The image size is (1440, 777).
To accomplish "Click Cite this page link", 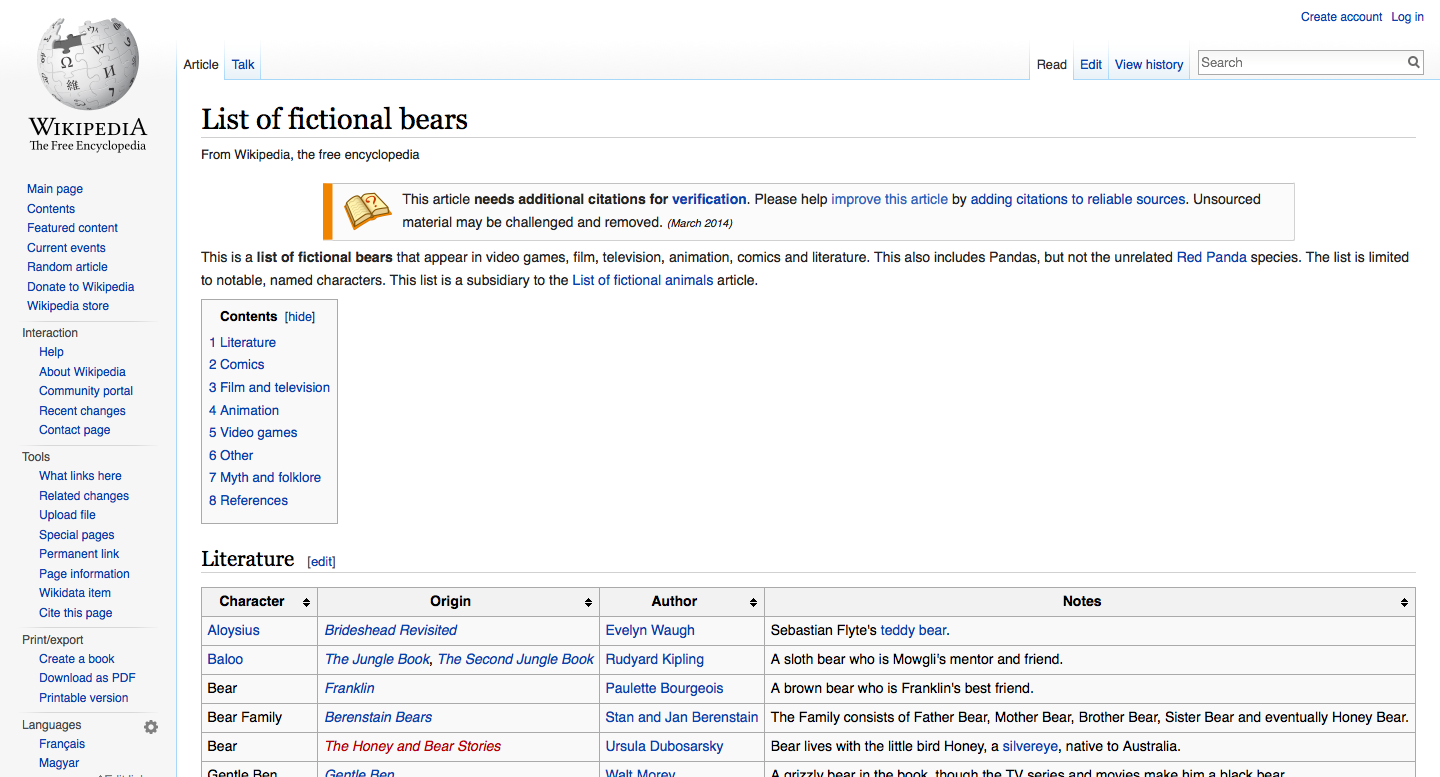I will coord(76,613).
